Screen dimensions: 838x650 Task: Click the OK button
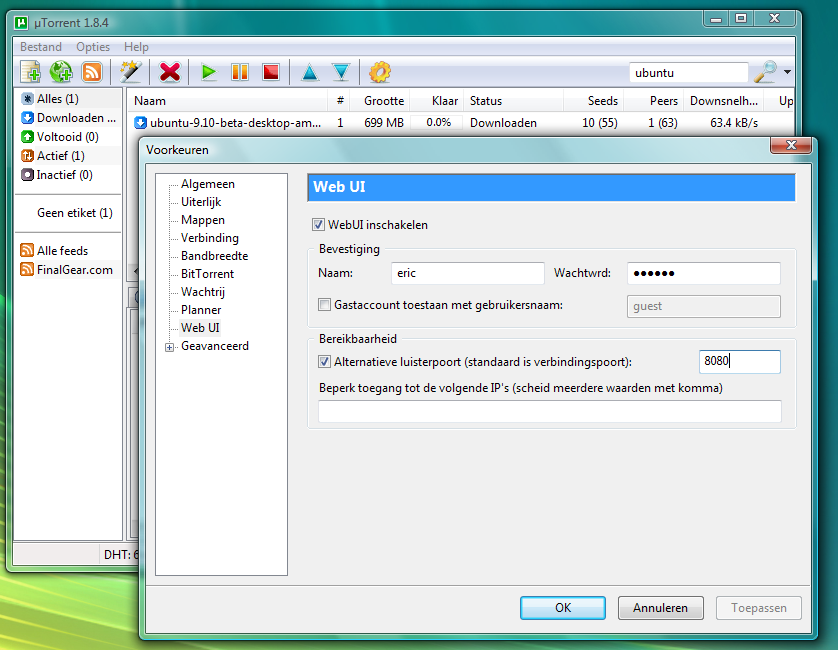click(x=563, y=608)
